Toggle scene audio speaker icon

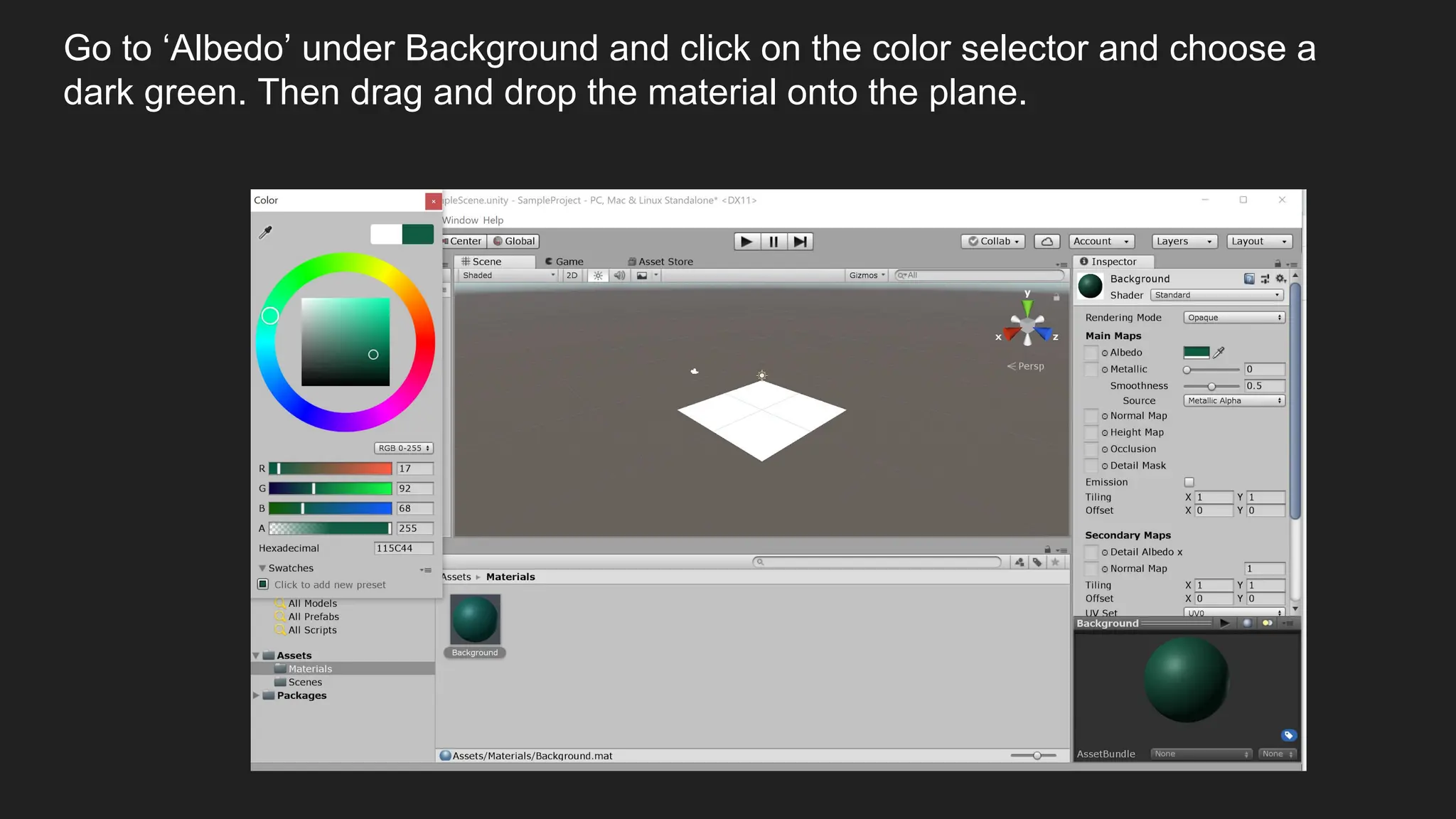619,276
